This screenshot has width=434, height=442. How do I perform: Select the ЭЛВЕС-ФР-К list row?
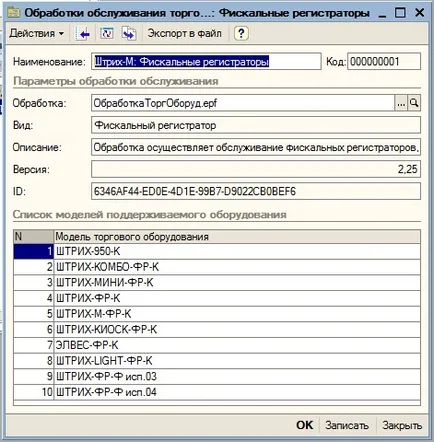pos(217,345)
